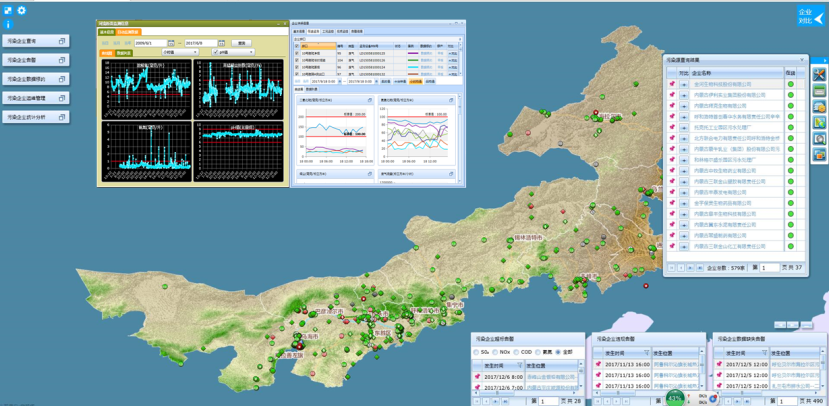The image size is (829, 406).
Task: Click the blue info icon
Action: pyautogui.click(x=8, y=23)
